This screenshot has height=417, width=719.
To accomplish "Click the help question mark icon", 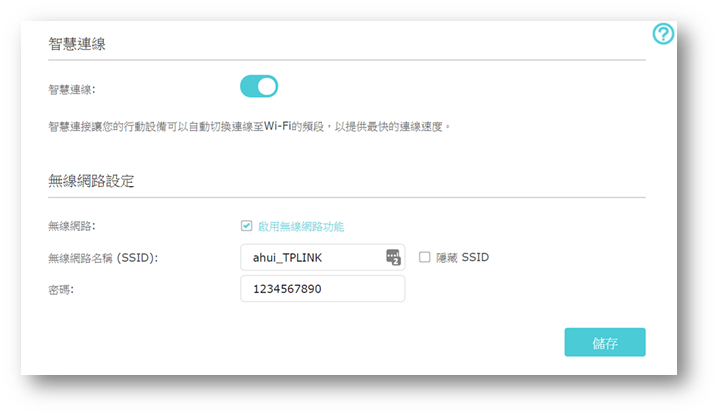I will pyautogui.click(x=663, y=34).
